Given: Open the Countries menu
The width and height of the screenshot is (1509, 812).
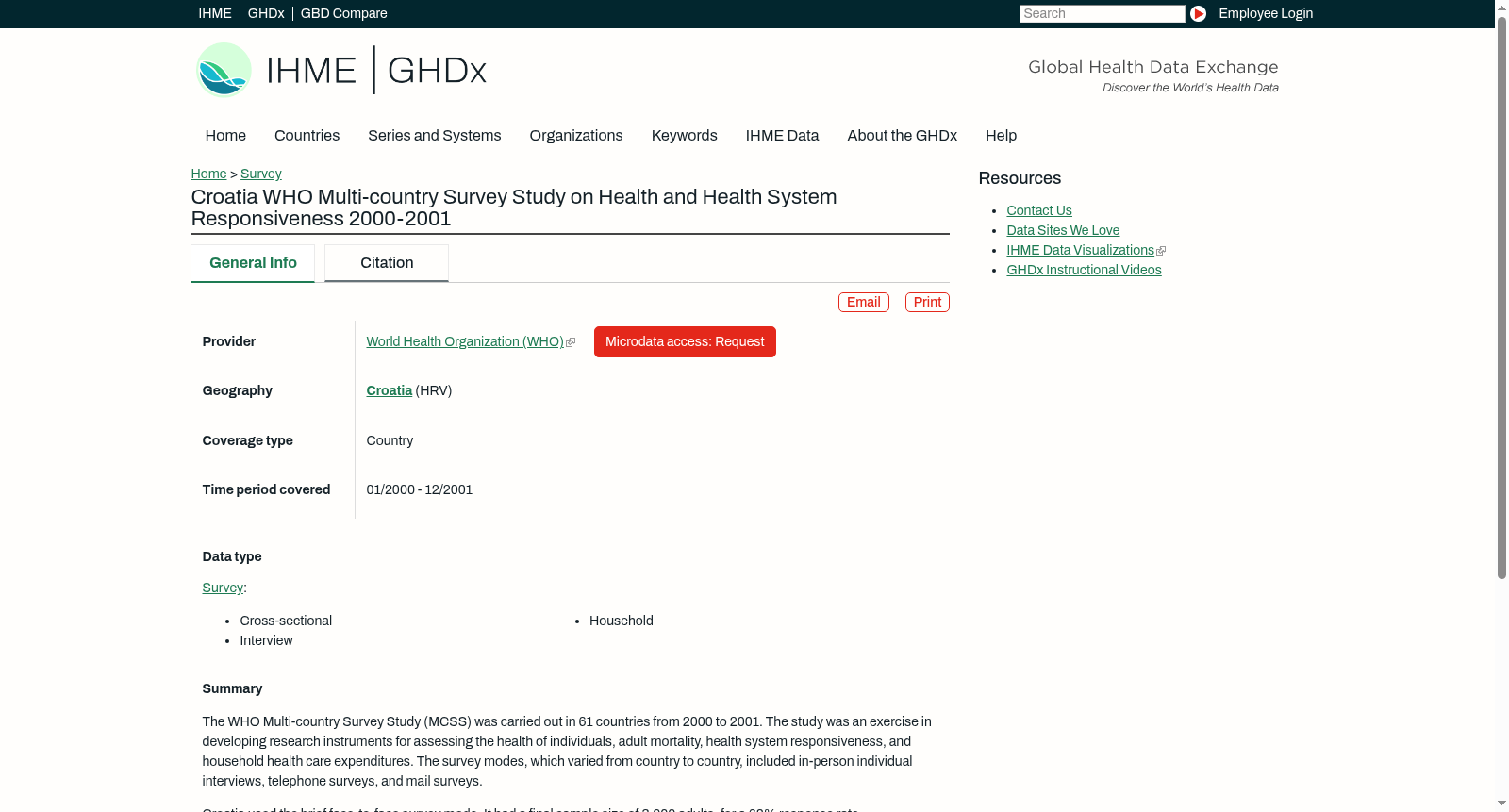Looking at the screenshot, I should click(307, 136).
